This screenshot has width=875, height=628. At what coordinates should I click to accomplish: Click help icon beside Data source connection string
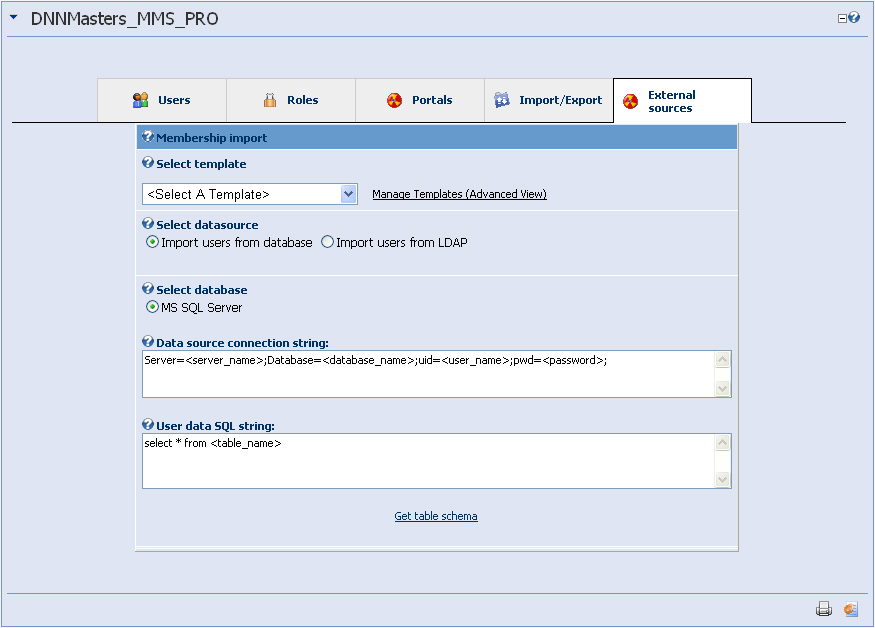147,341
